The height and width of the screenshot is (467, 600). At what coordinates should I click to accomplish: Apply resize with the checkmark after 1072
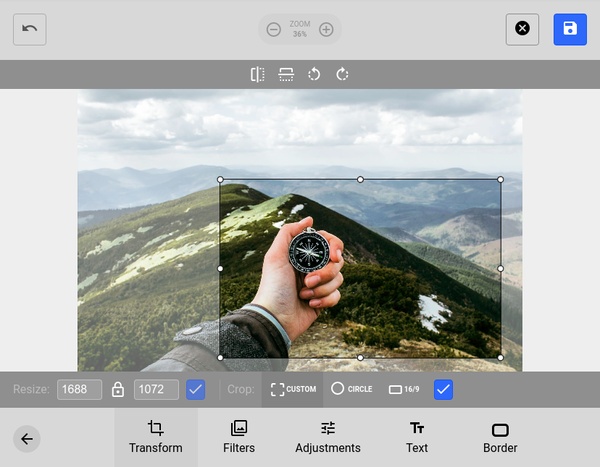pyautogui.click(x=196, y=390)
